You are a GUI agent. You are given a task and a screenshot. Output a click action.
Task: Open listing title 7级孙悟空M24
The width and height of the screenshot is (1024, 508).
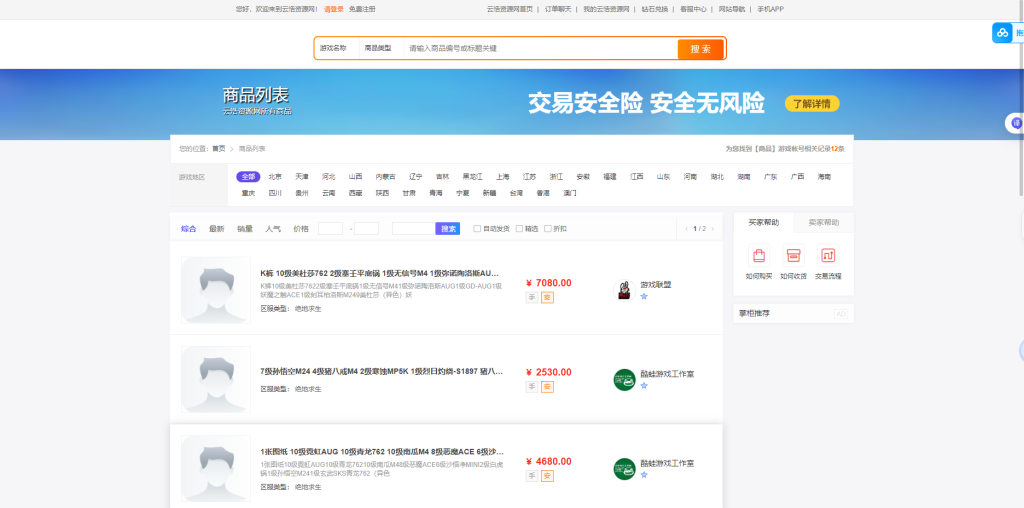coord(381,372)
